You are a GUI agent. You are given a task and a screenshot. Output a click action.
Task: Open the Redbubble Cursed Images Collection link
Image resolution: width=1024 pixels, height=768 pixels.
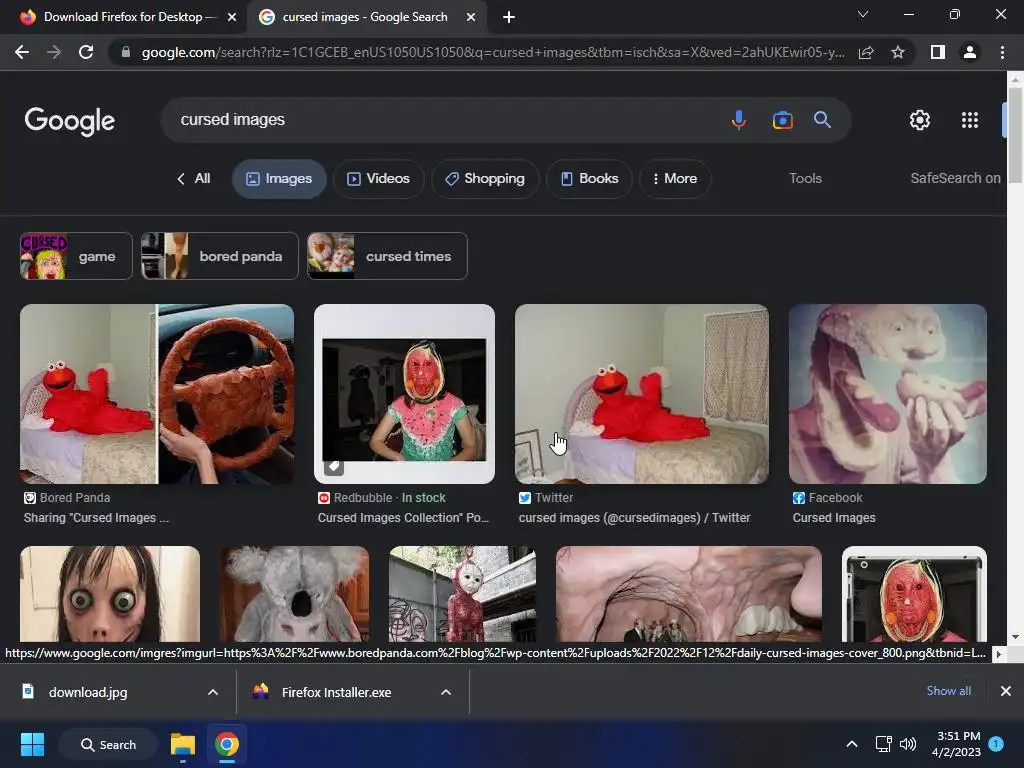[x=403, y=518]
